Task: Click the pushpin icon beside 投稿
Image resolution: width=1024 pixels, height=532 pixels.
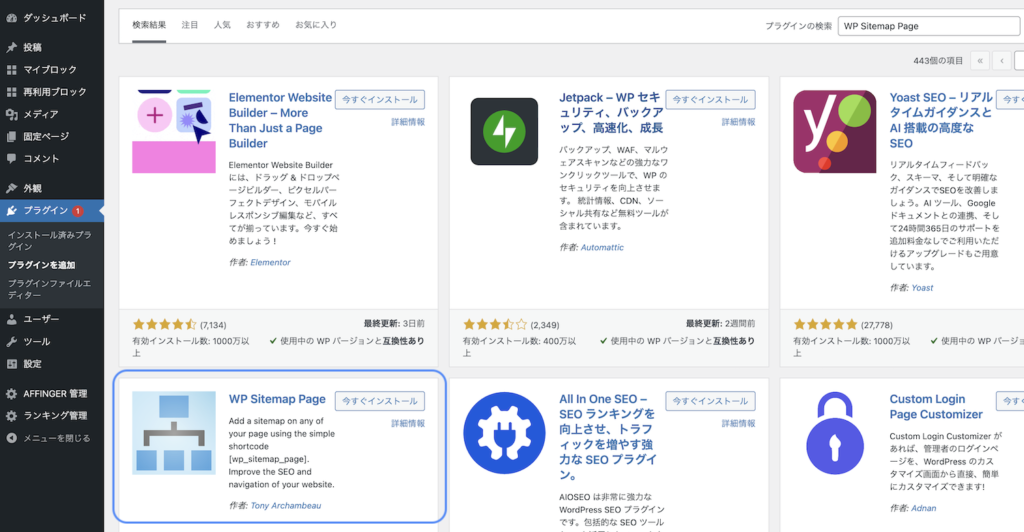Action: [11, 47]
